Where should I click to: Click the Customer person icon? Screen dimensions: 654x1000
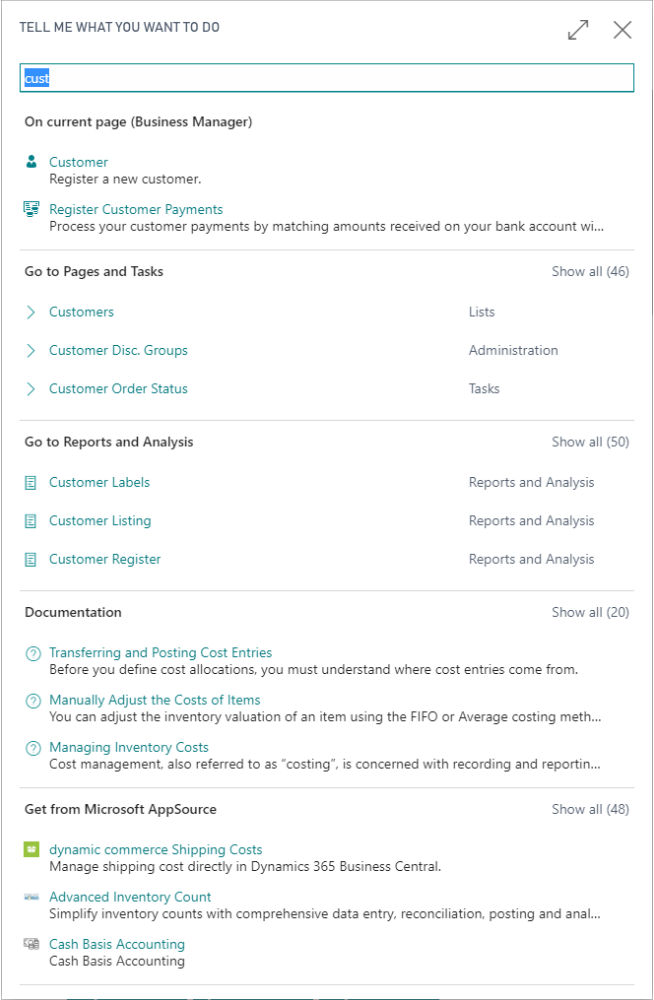coord(31,161)
